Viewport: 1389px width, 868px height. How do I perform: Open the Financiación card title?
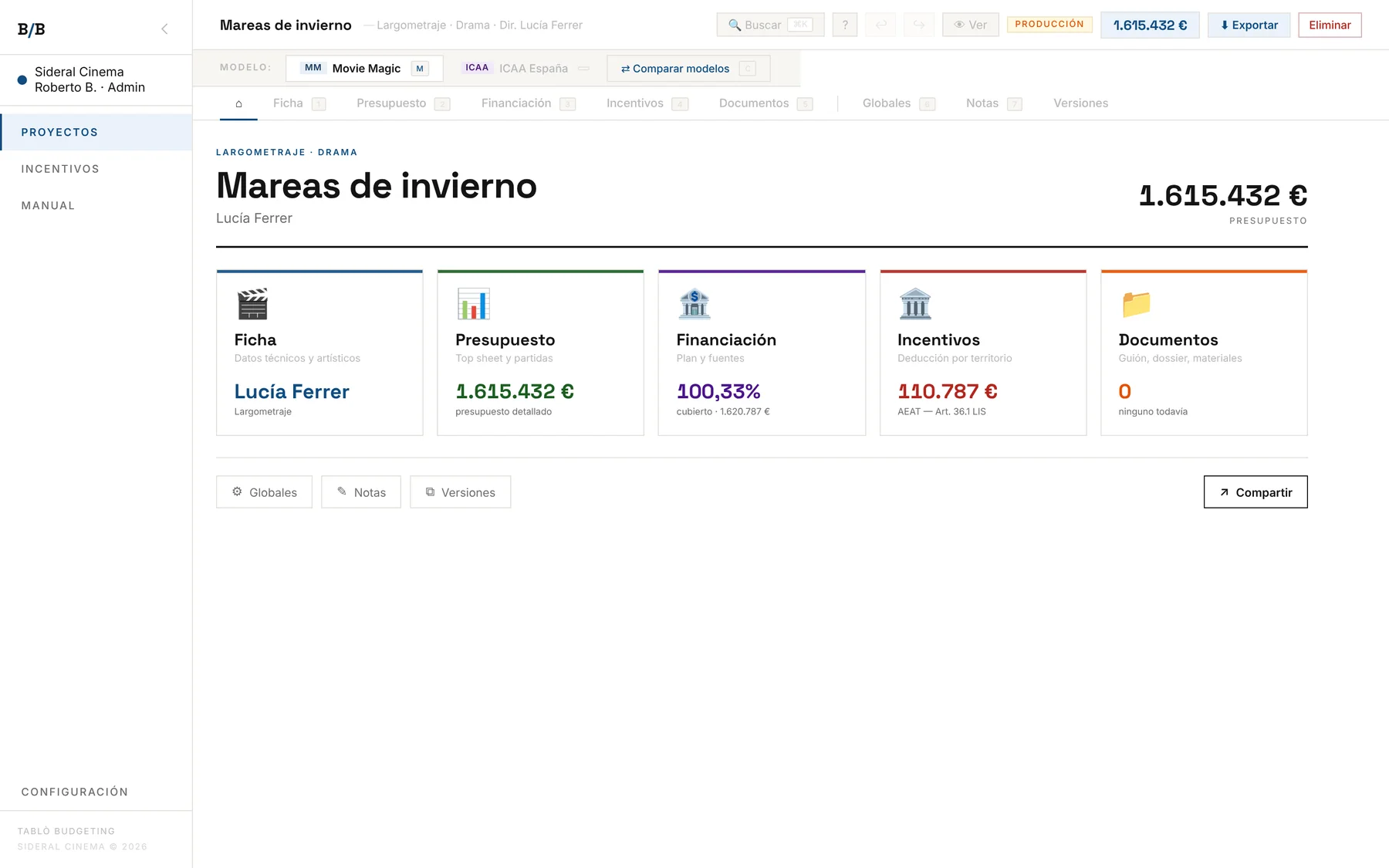point(726,340)
